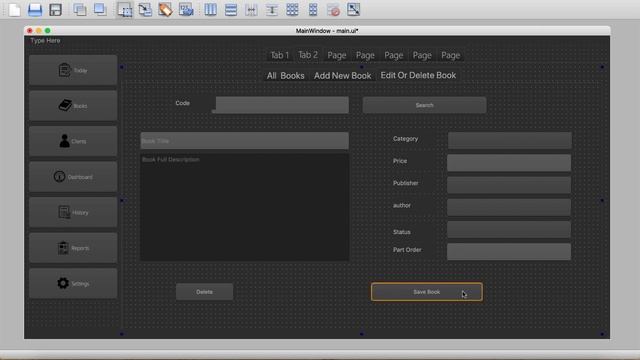Switch to Edit Tab Order mode

(186, 9)
